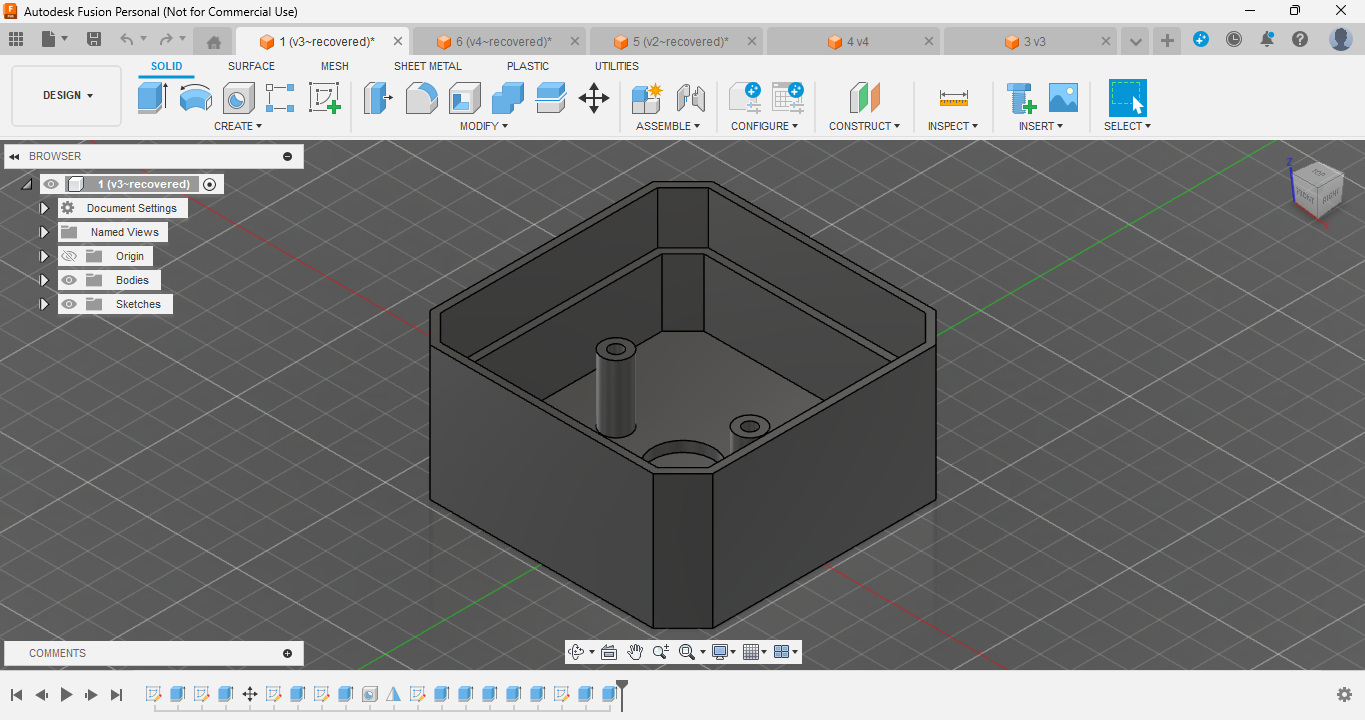Click the ViewCube

tap(1316, 189)
